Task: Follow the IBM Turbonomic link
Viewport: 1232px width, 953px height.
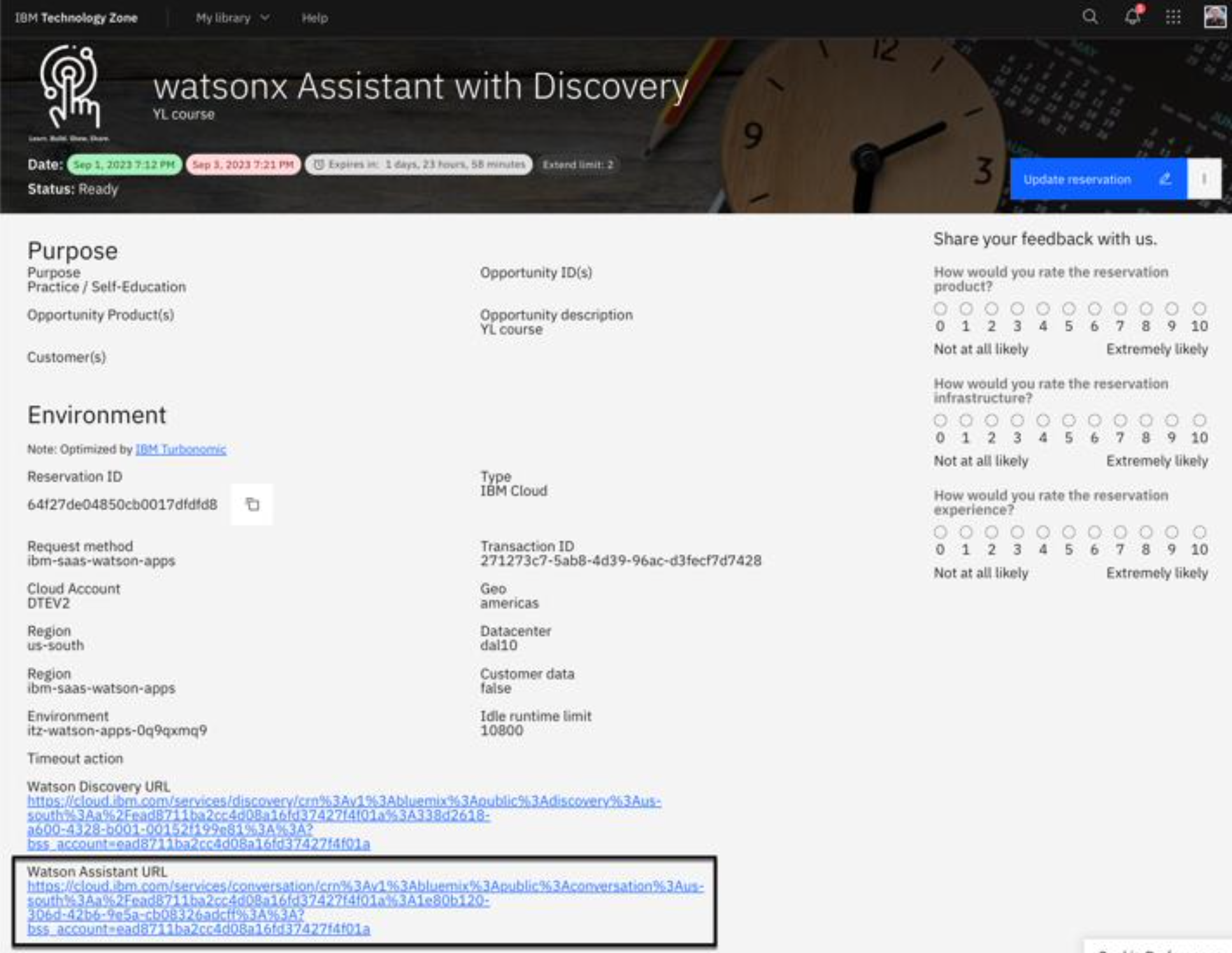Action: [180, 449]
